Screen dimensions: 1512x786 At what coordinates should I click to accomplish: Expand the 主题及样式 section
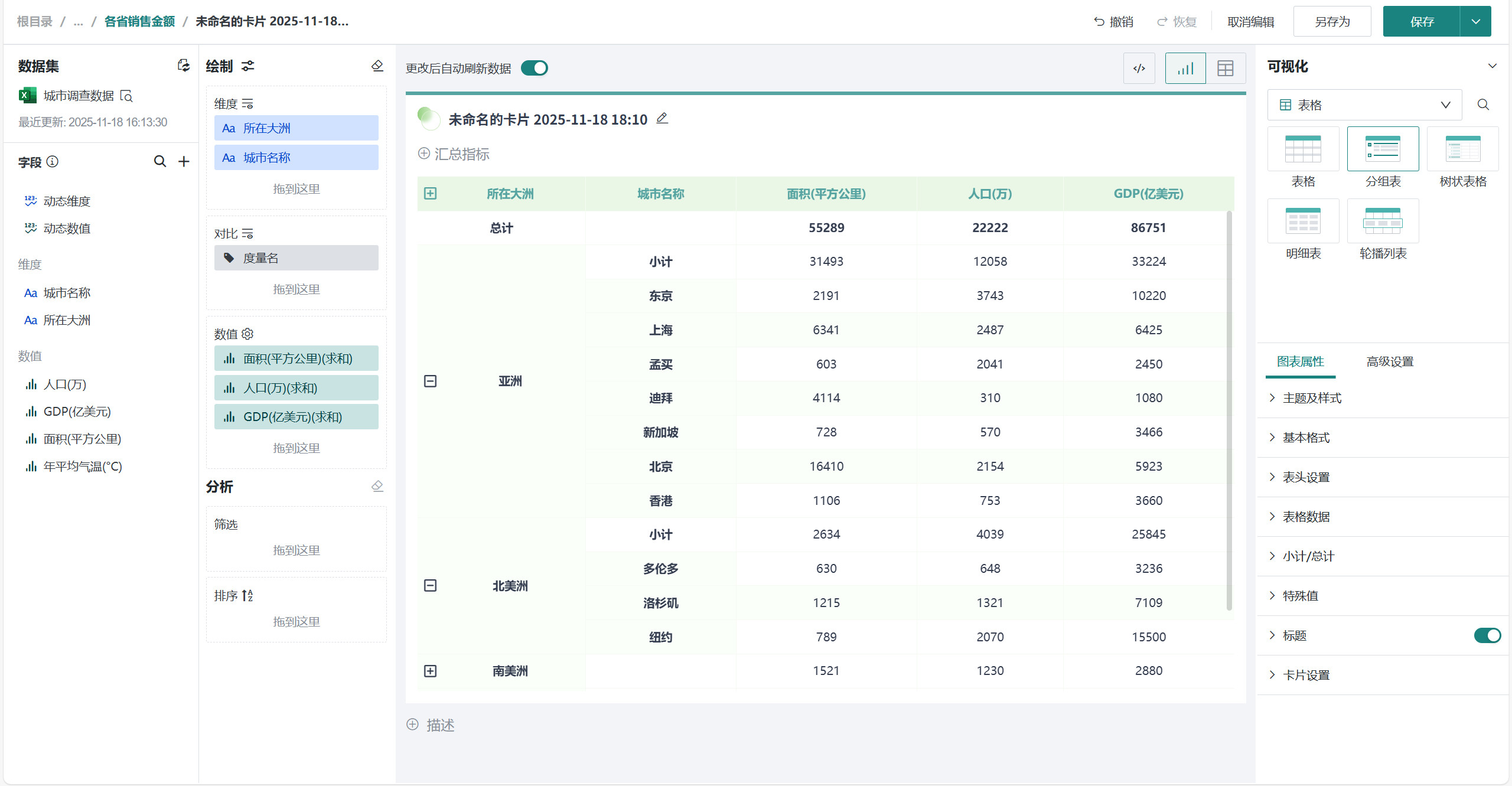tap(1312, 398)
